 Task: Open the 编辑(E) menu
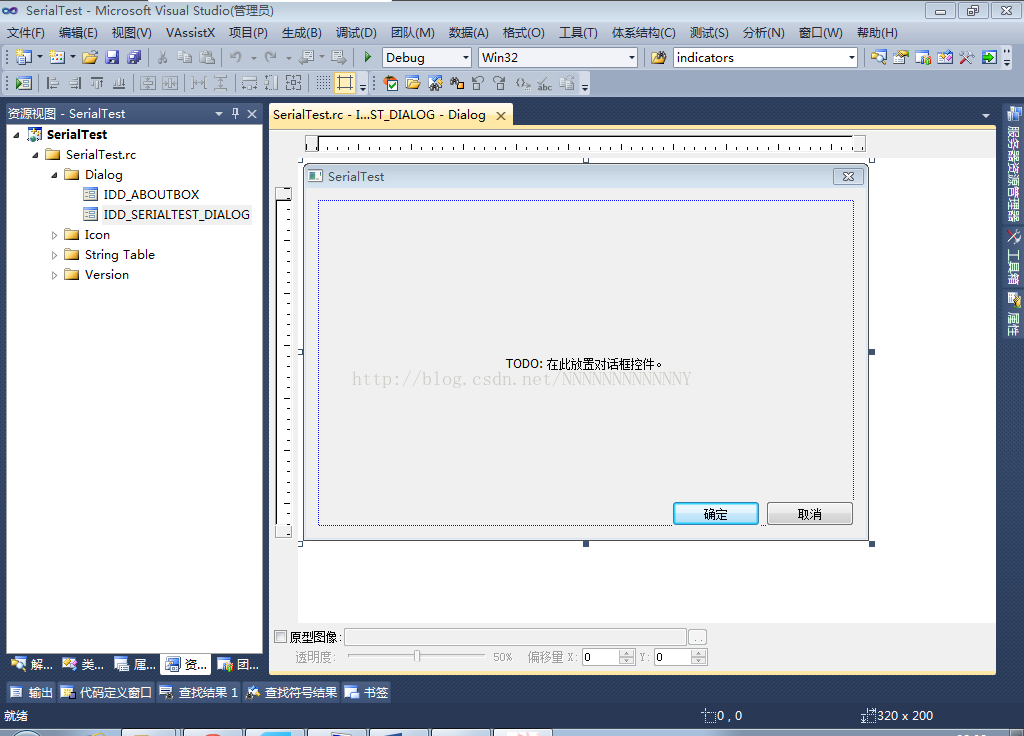78,33
